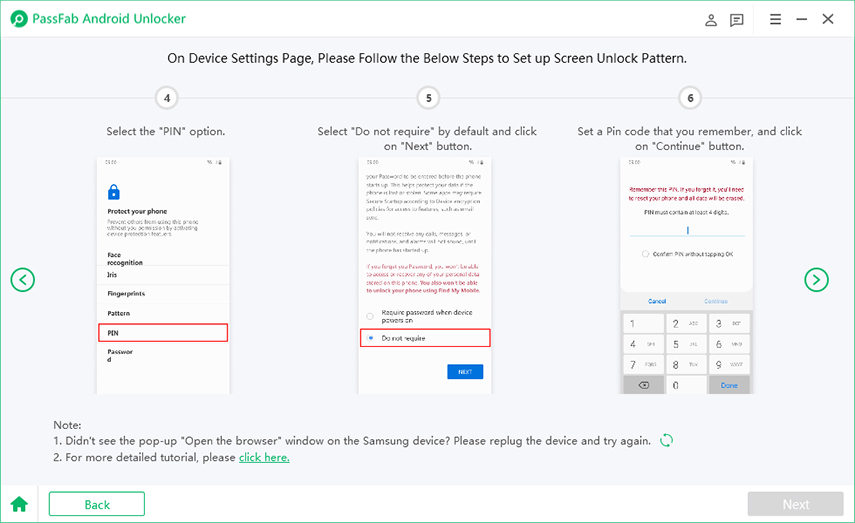Click the Back button
855x523 pixels.
click(97, 504)
